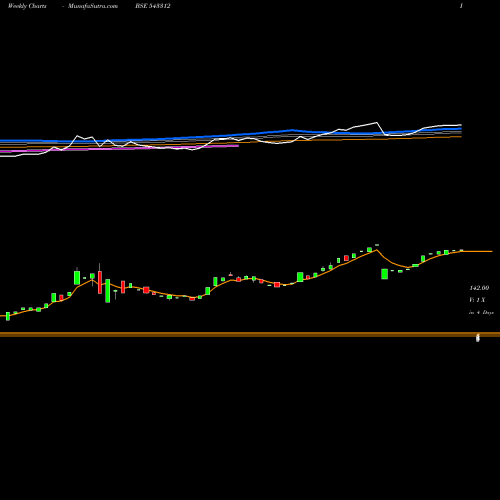This screenshot has width=500, height=500.
Task: Click the "Weekly Charts" title text
Action: [27, 6]
